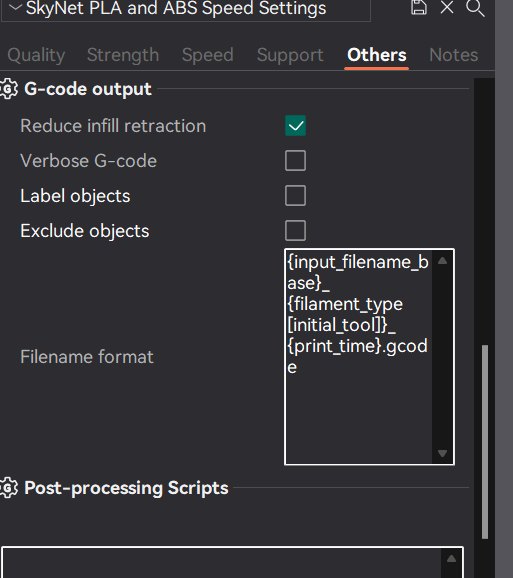The height and width of the screenshot is (578, 513).
Task: Open the Speed tab
Action: pos(207,55)
